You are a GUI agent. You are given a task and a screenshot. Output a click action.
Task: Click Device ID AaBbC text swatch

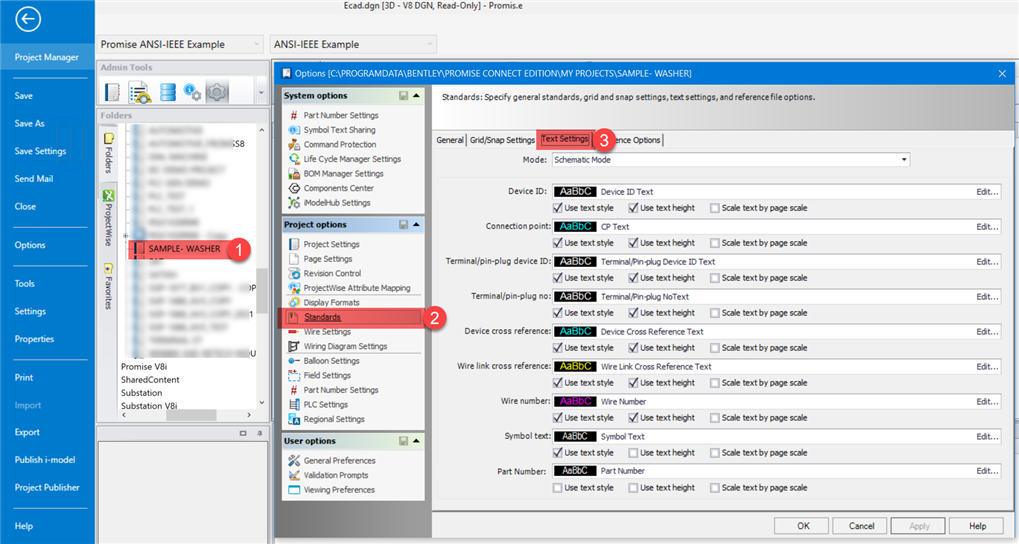point(575,192)
